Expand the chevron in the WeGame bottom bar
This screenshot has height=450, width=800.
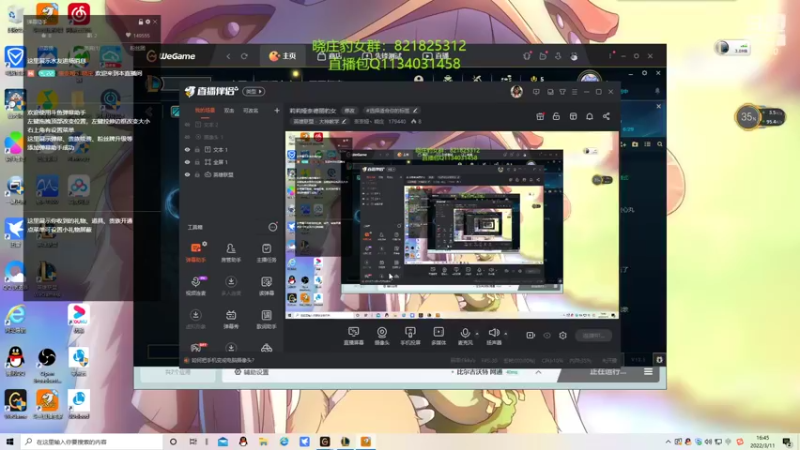pos(538,372)
